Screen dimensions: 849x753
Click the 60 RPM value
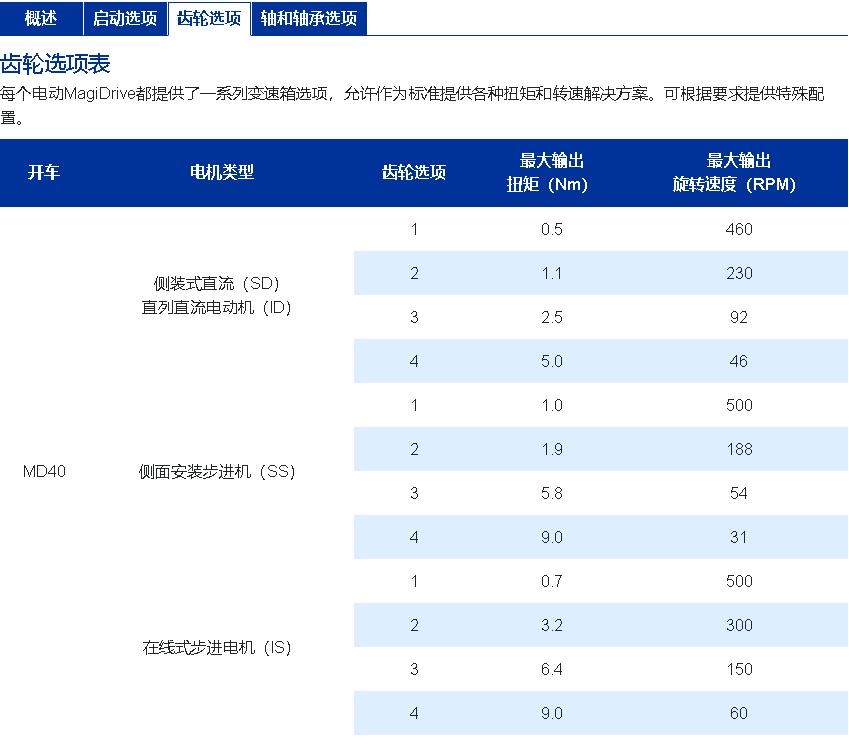(x=739, y=713)
